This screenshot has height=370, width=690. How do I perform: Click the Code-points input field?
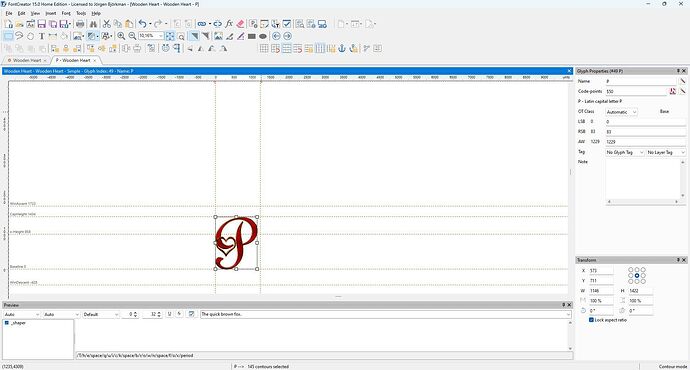pos(636,92)
